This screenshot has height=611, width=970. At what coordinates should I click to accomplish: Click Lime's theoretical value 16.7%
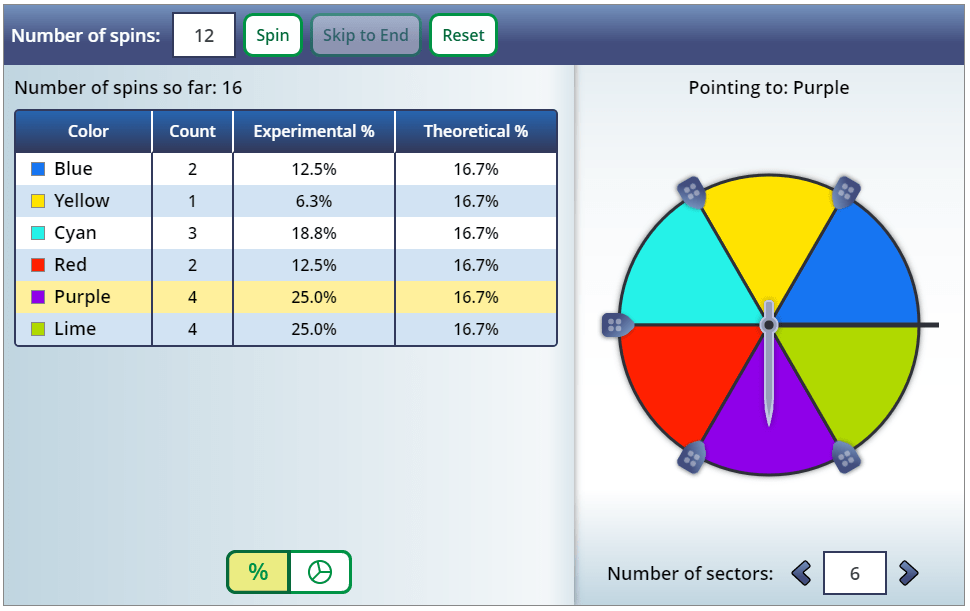tap(476, 329)
